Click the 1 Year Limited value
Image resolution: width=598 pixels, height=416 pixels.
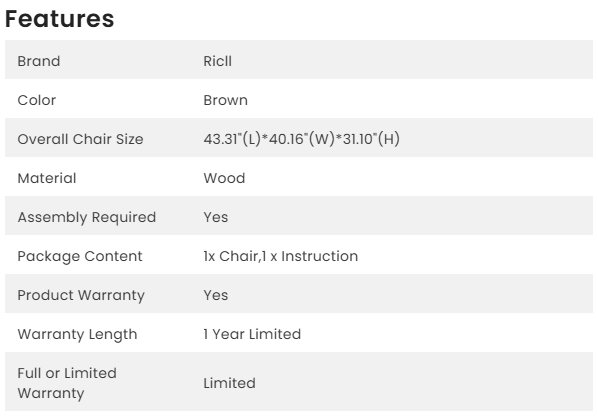coord(252,334)
